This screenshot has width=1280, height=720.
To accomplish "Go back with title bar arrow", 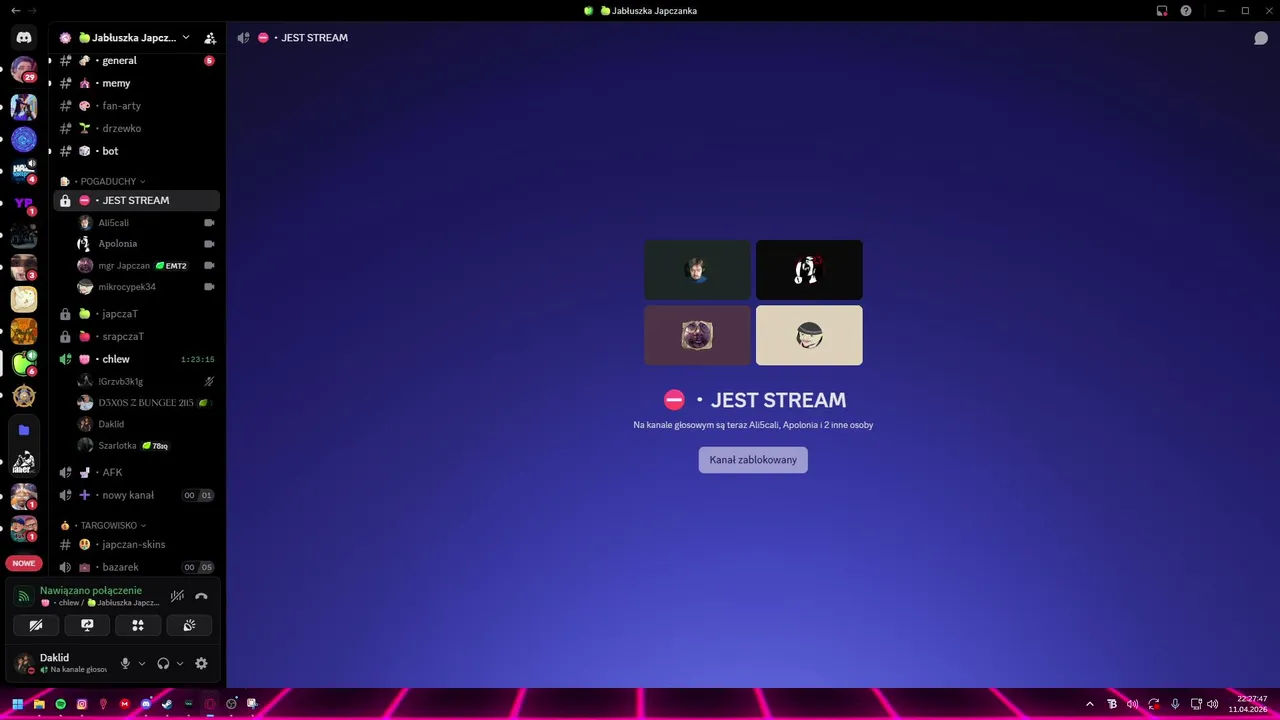I will 14,10.
